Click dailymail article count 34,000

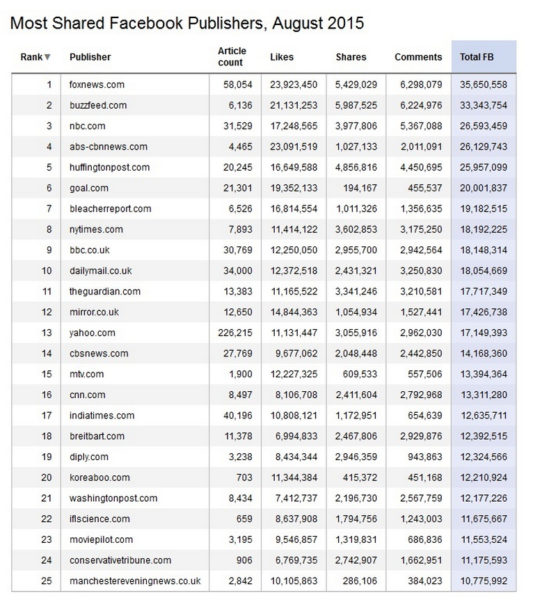click(238, 271)
